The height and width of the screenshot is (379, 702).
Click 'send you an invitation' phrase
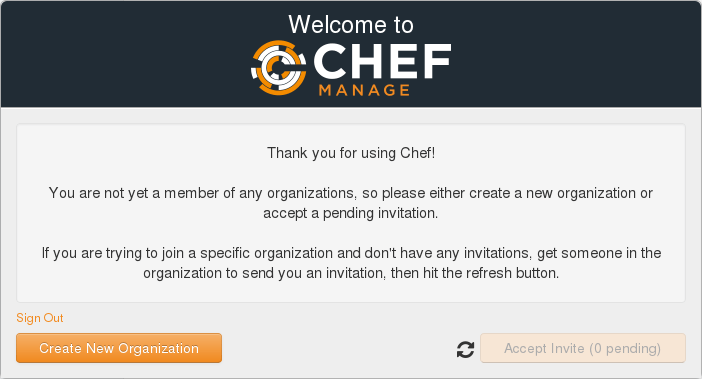[x=313, y=273]
